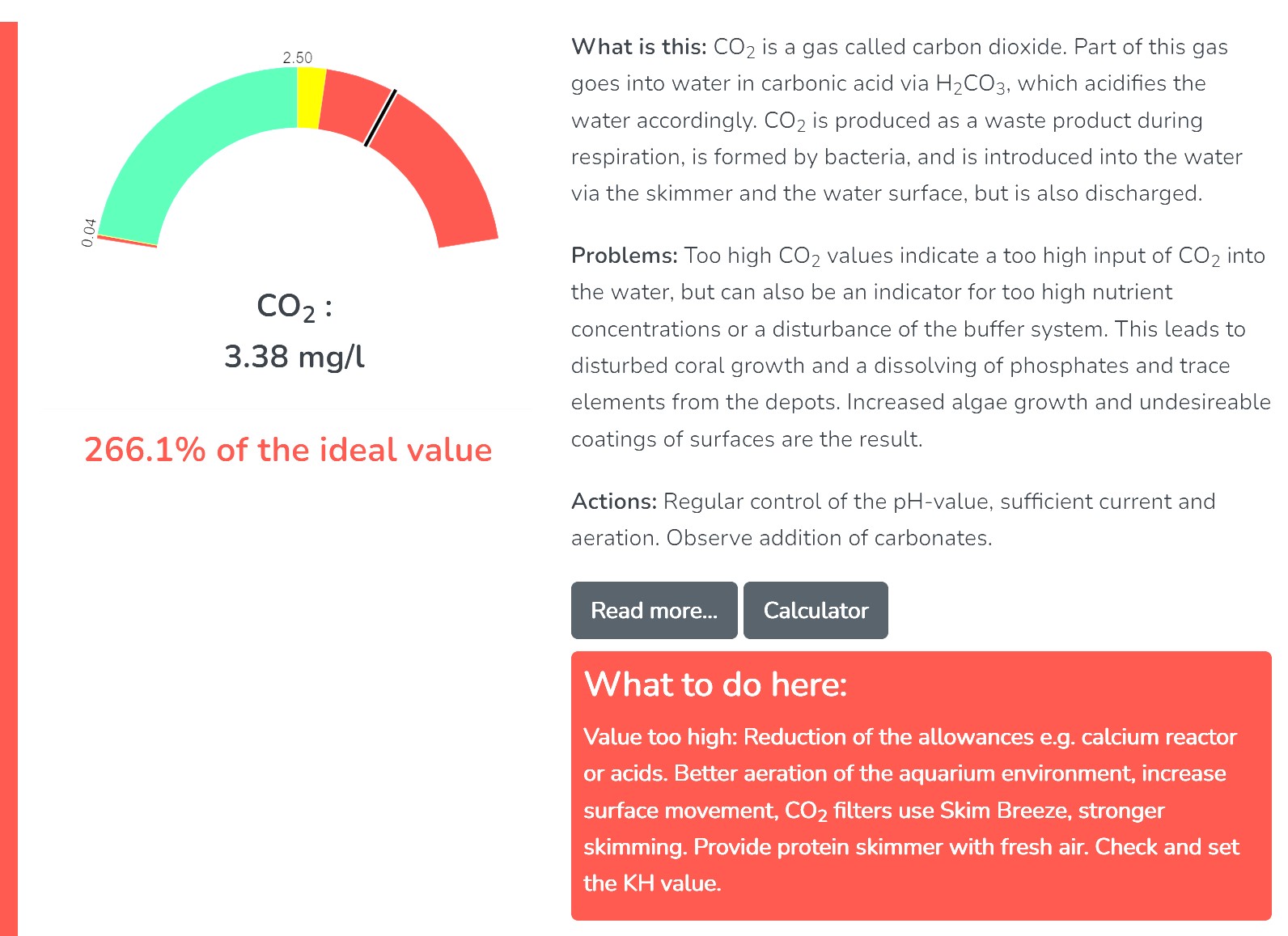Open the Calculator button
The width and height of the screenshot is (1288, 936).
coord(816,611)
